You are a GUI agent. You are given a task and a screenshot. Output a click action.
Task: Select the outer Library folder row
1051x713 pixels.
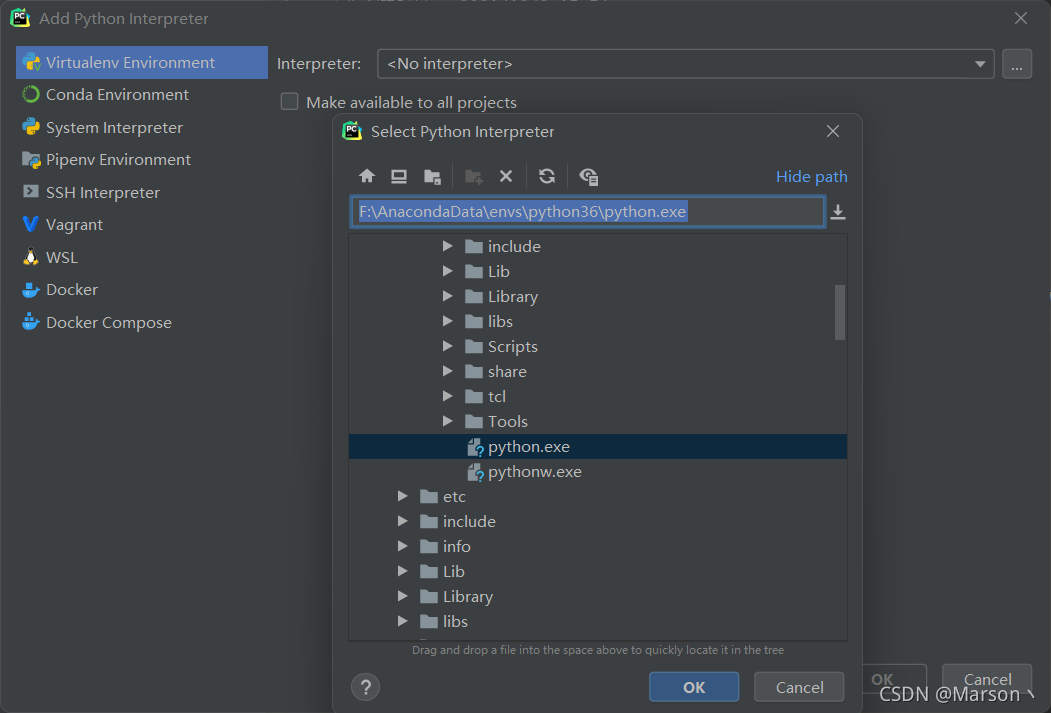click(x=598, y=596)
